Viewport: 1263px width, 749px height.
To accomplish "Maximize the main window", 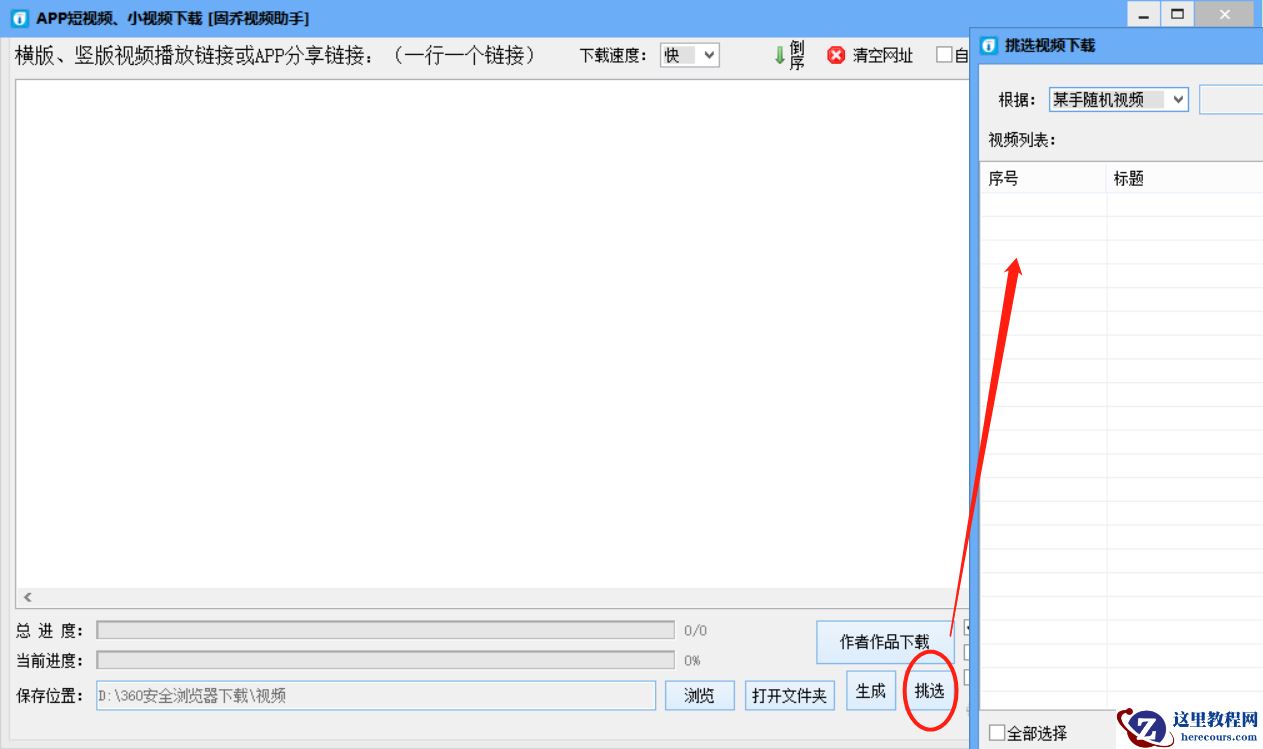I will (1178, 15).
